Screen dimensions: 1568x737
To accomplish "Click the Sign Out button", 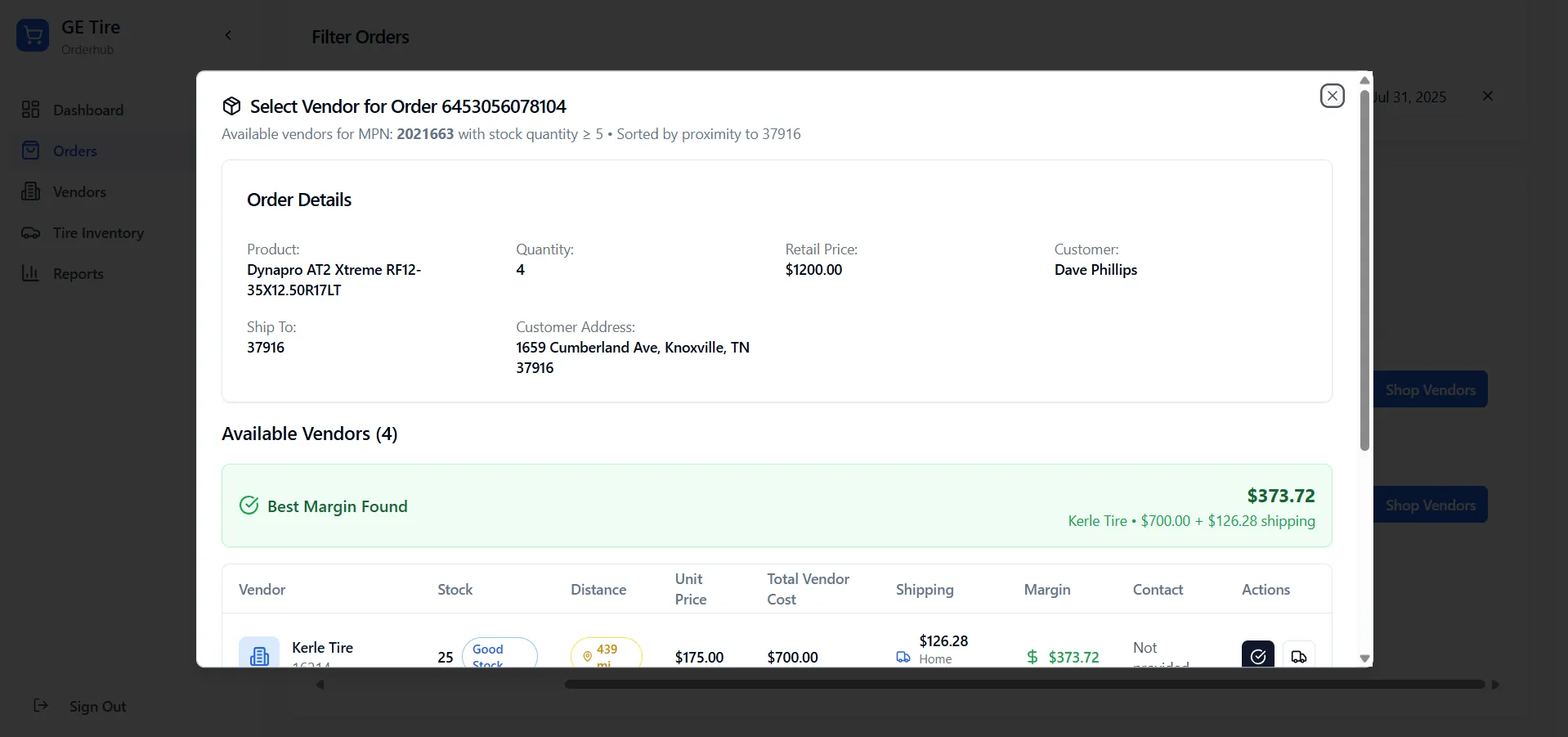I will pyautogui.click(x=80, y=706).
